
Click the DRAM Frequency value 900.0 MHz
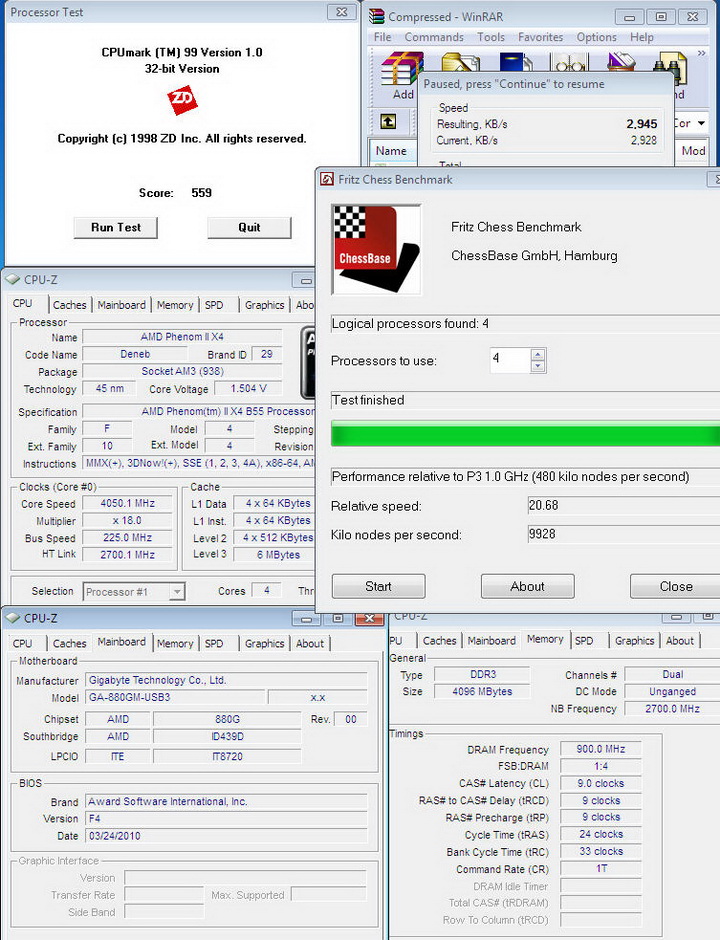click(x=601, y=749)
